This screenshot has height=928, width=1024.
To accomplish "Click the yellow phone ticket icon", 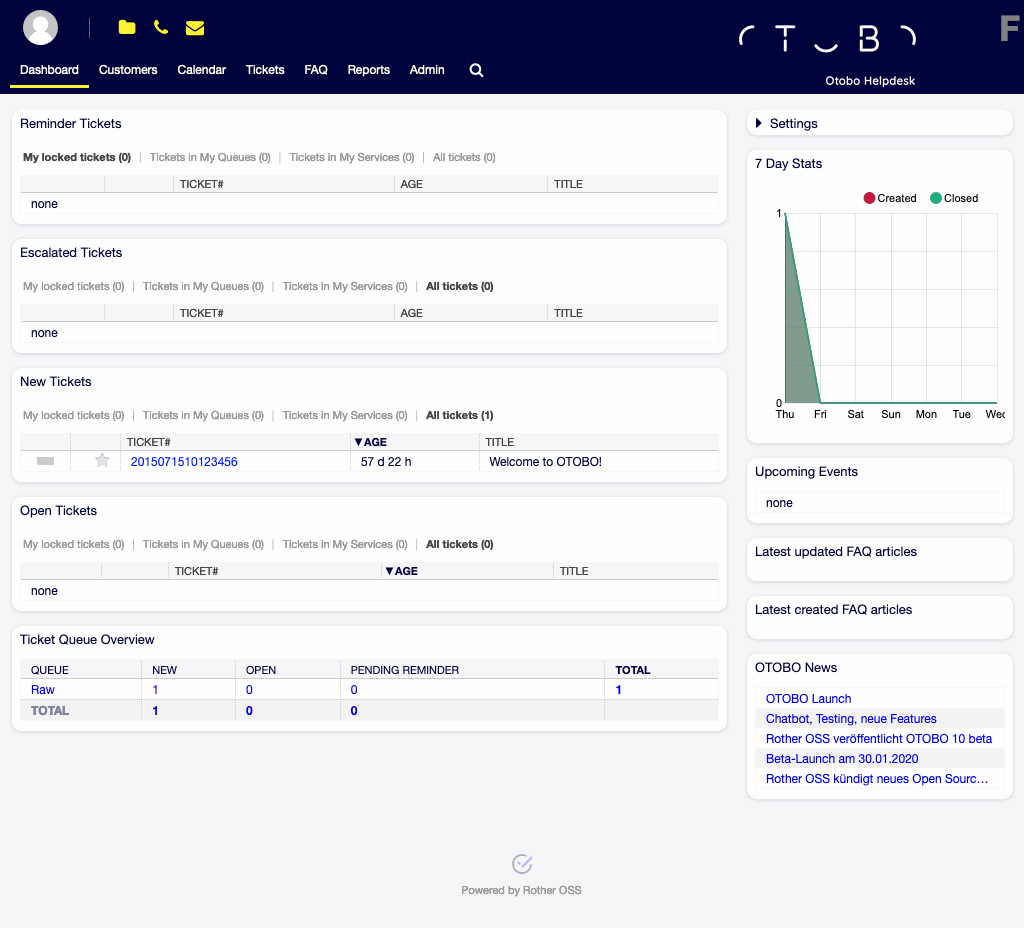I will (161, 27).
